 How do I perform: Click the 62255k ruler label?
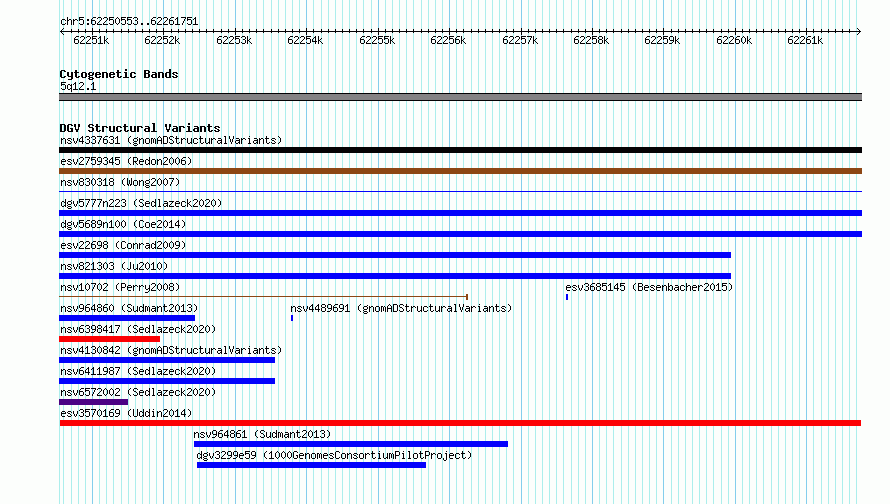[377, 40]
